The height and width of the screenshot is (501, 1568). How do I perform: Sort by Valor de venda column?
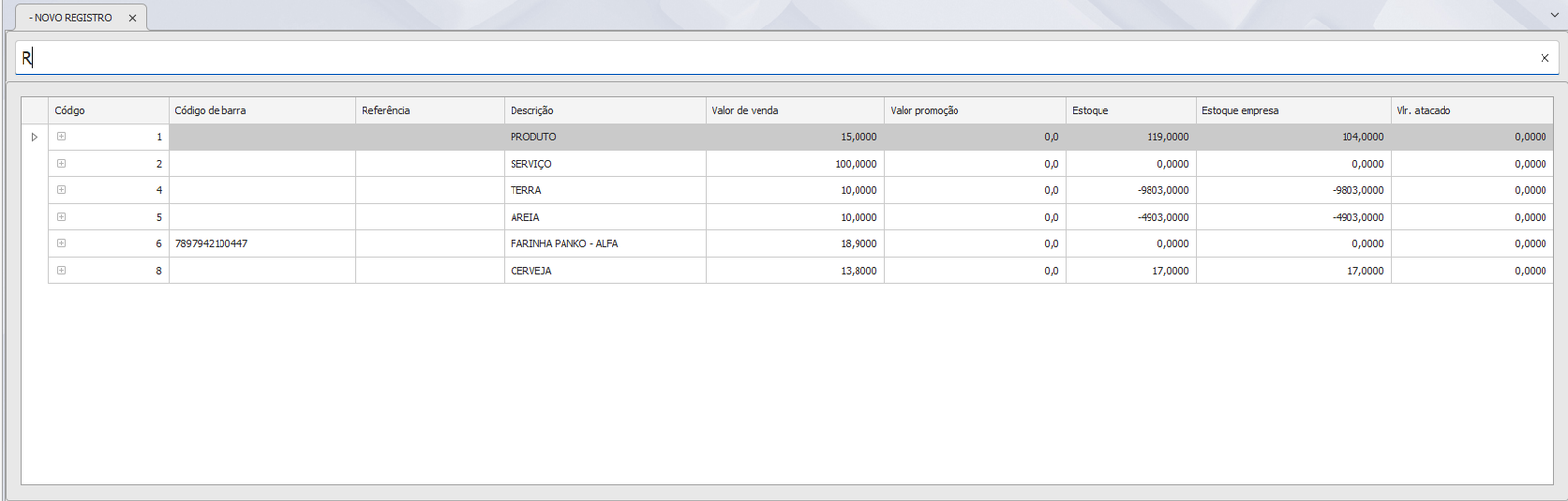click(x=795, y=110)
